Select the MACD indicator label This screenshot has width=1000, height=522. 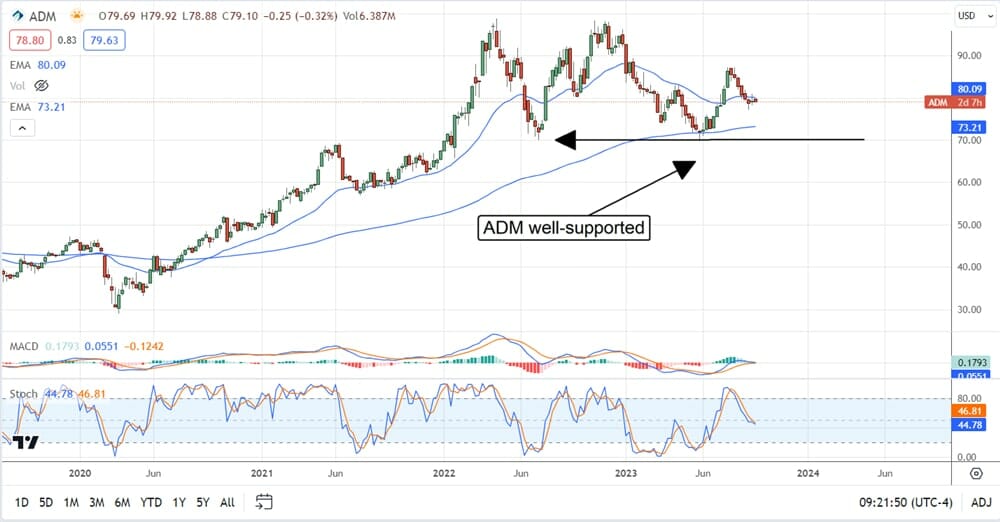(x=25, y=346)
